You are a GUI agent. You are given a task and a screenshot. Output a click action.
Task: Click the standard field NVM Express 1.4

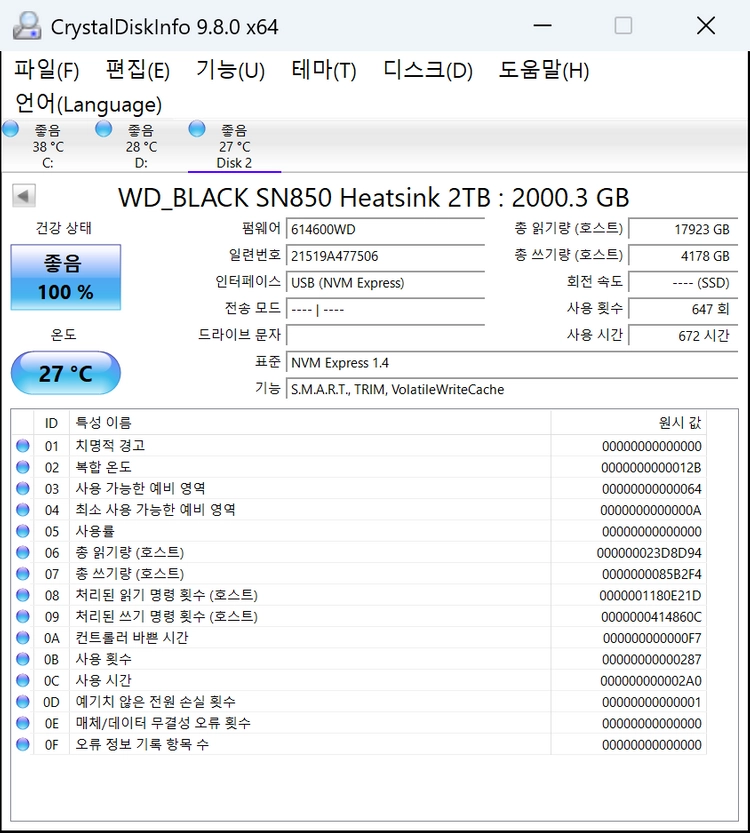(x=512, y=363)
